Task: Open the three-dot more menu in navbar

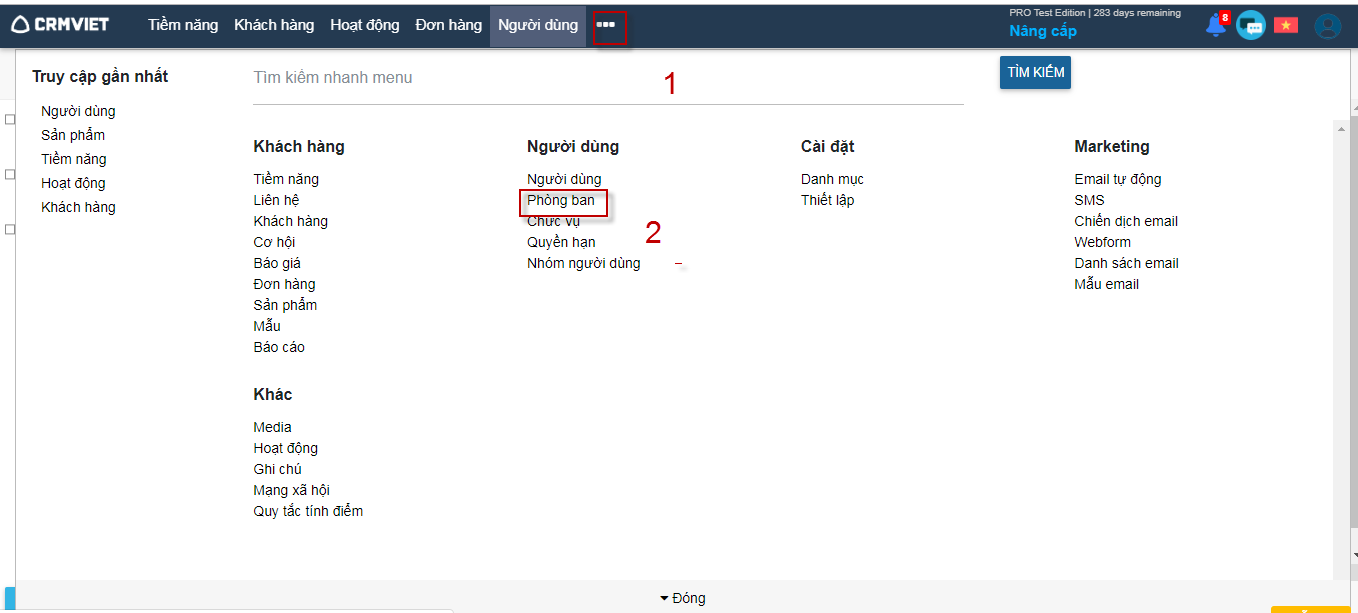Action: [606, 25]
